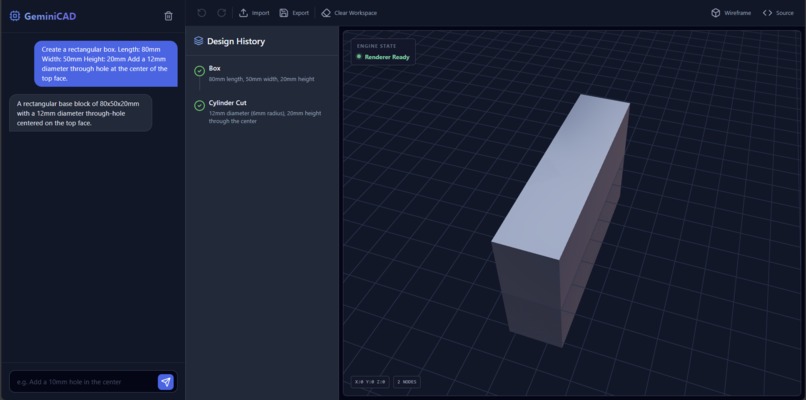
Task: Click Clear Workspace button
Action: (x=349, y=13)
